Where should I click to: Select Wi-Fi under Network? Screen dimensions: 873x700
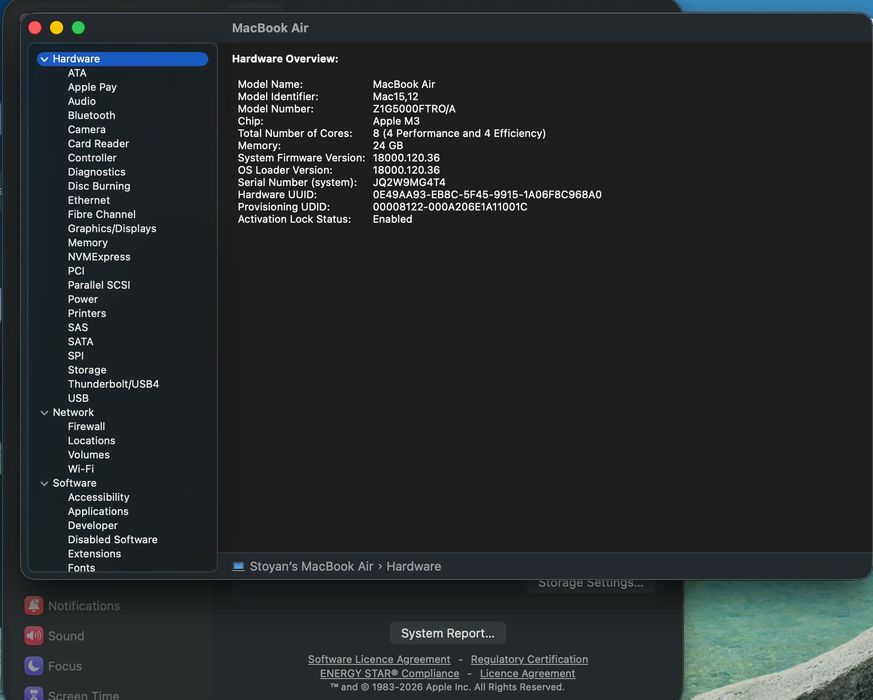tap(81, 469)
